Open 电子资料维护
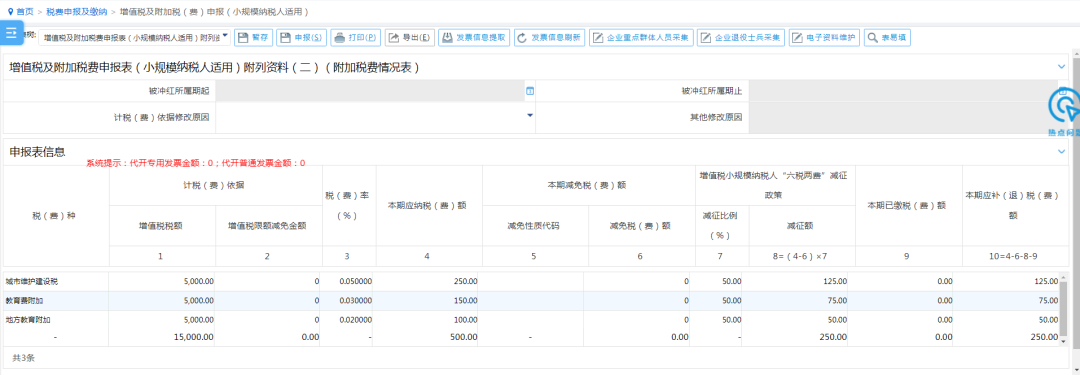Viewport: 1080px width, 375px height. 824,38
